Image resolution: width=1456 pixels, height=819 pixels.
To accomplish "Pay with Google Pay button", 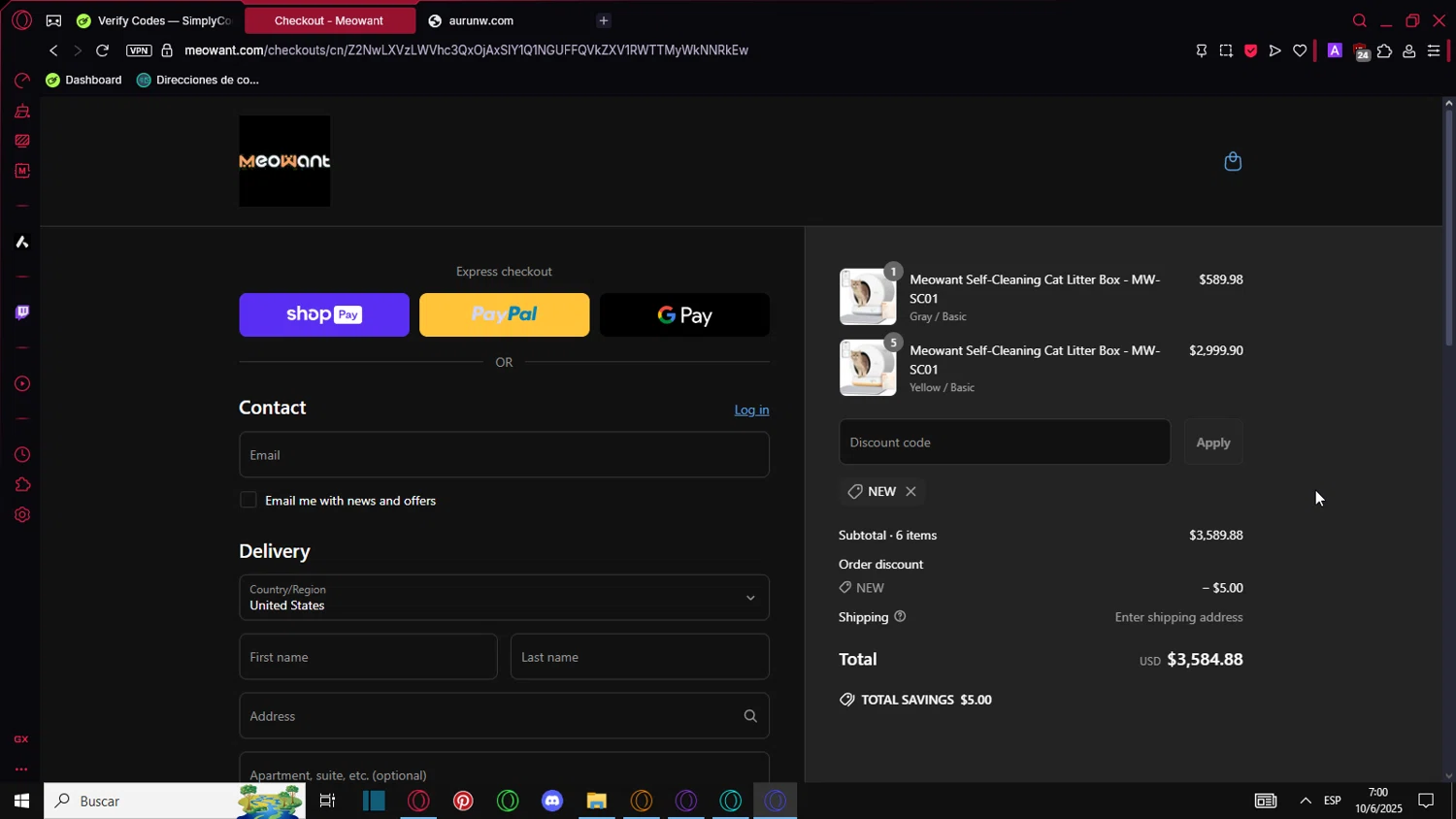I will click(684, 314).
